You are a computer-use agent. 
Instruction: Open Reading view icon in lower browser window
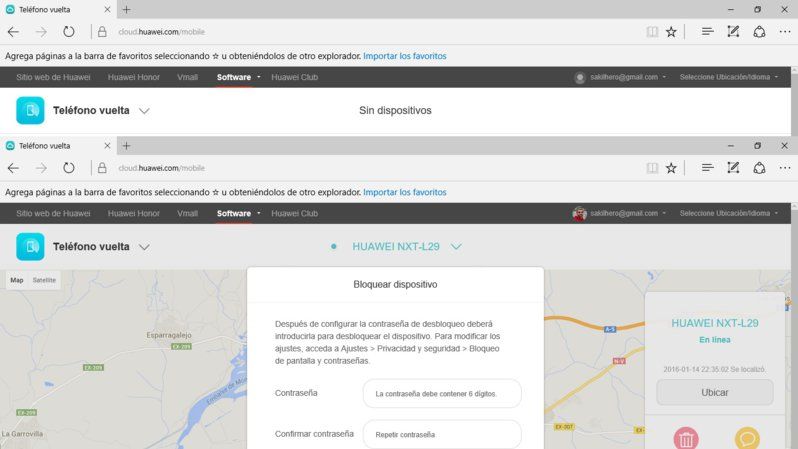[x=652, y=168]
